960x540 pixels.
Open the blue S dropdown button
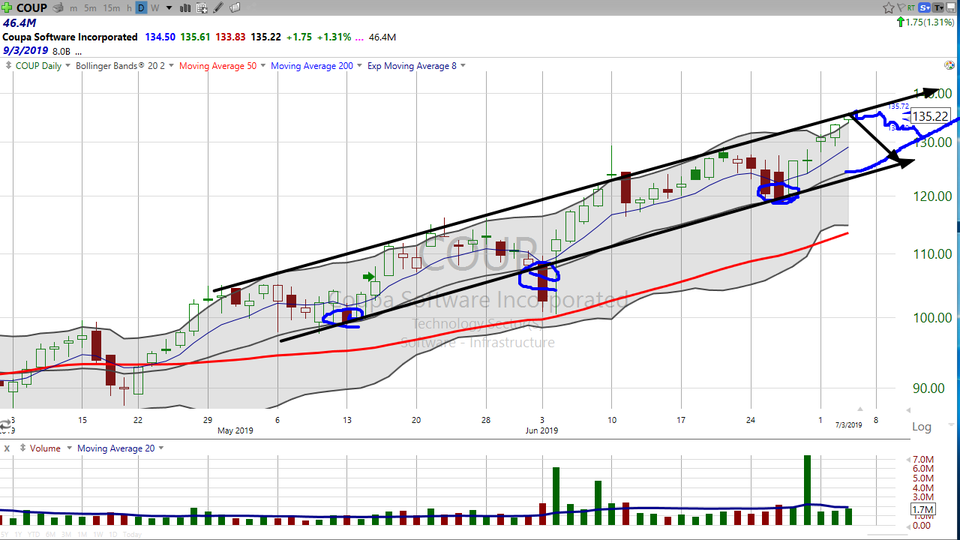coord(924,7)
